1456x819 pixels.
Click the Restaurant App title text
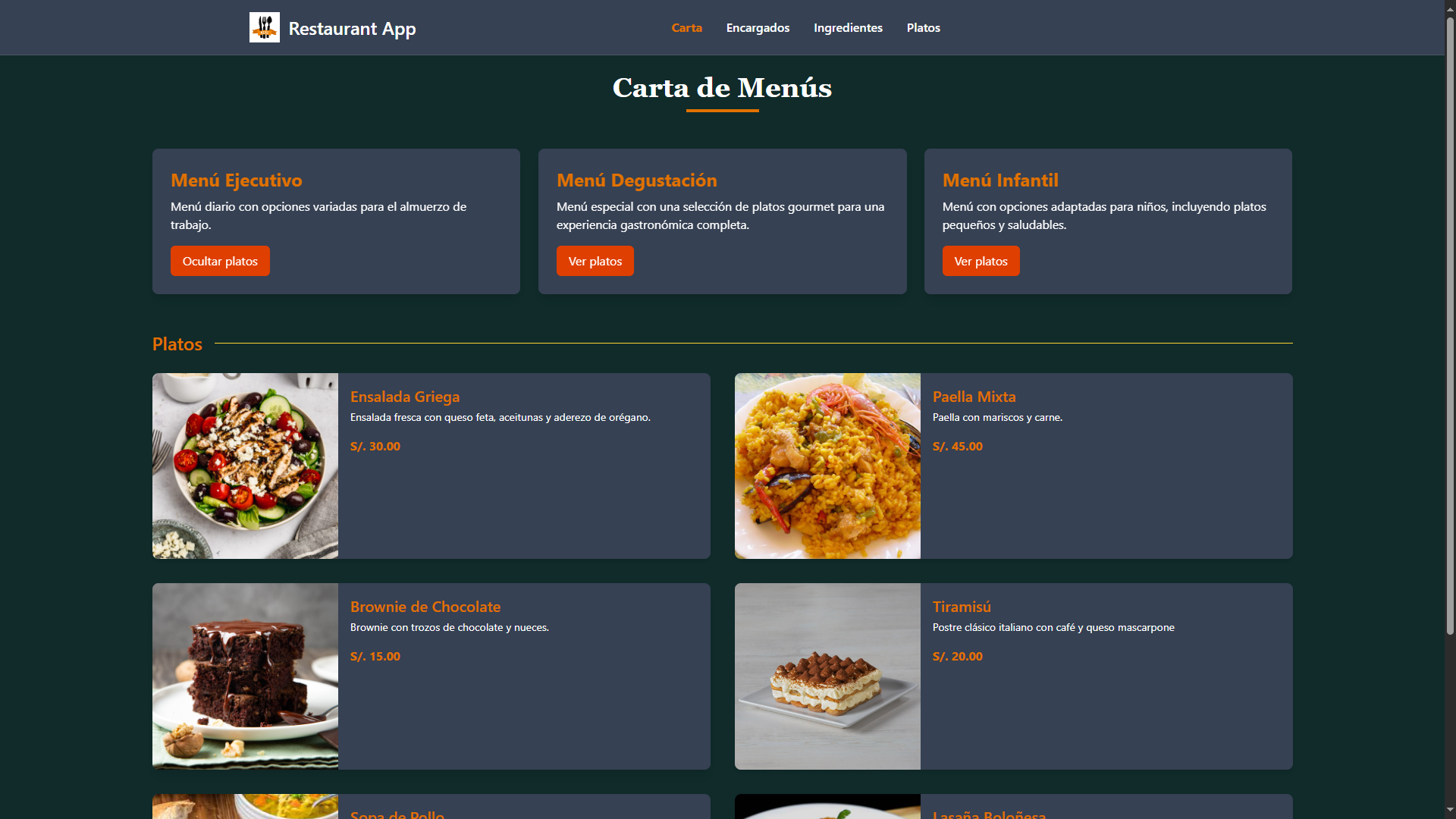pyautogui.click(x=352, y=29)
